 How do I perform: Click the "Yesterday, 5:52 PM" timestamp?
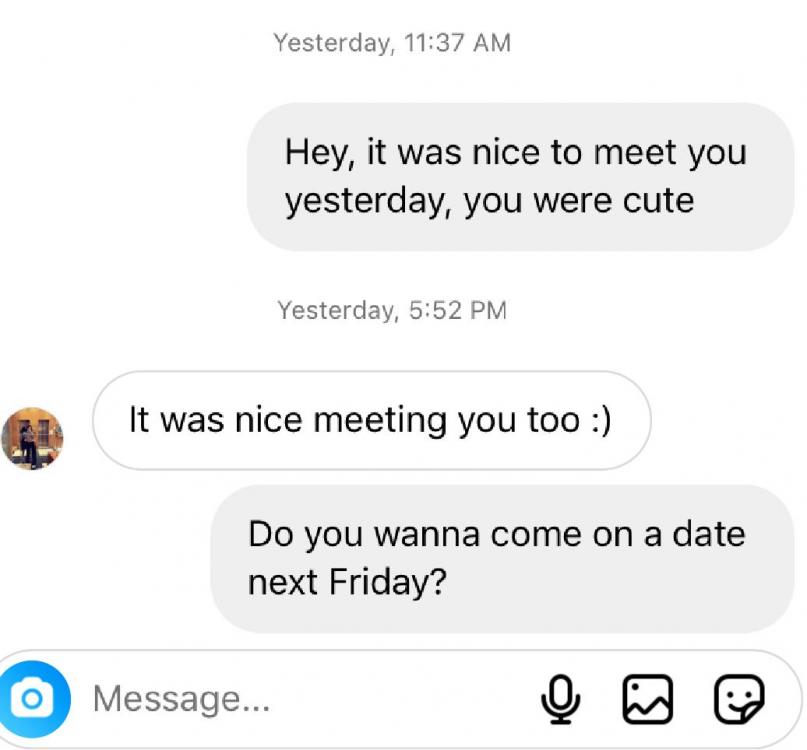(392, 310)
